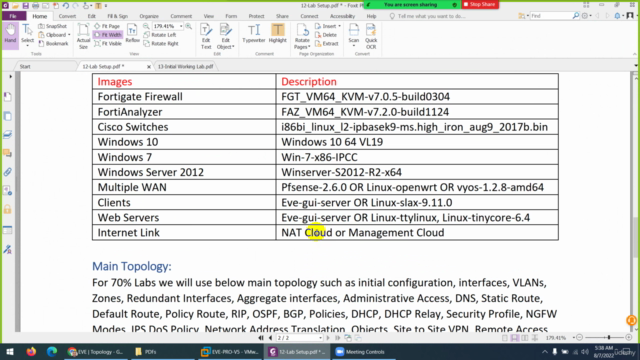The image size is (640, 360).
Task: Open the Security lock side panel
Action: tap(8, 209)
